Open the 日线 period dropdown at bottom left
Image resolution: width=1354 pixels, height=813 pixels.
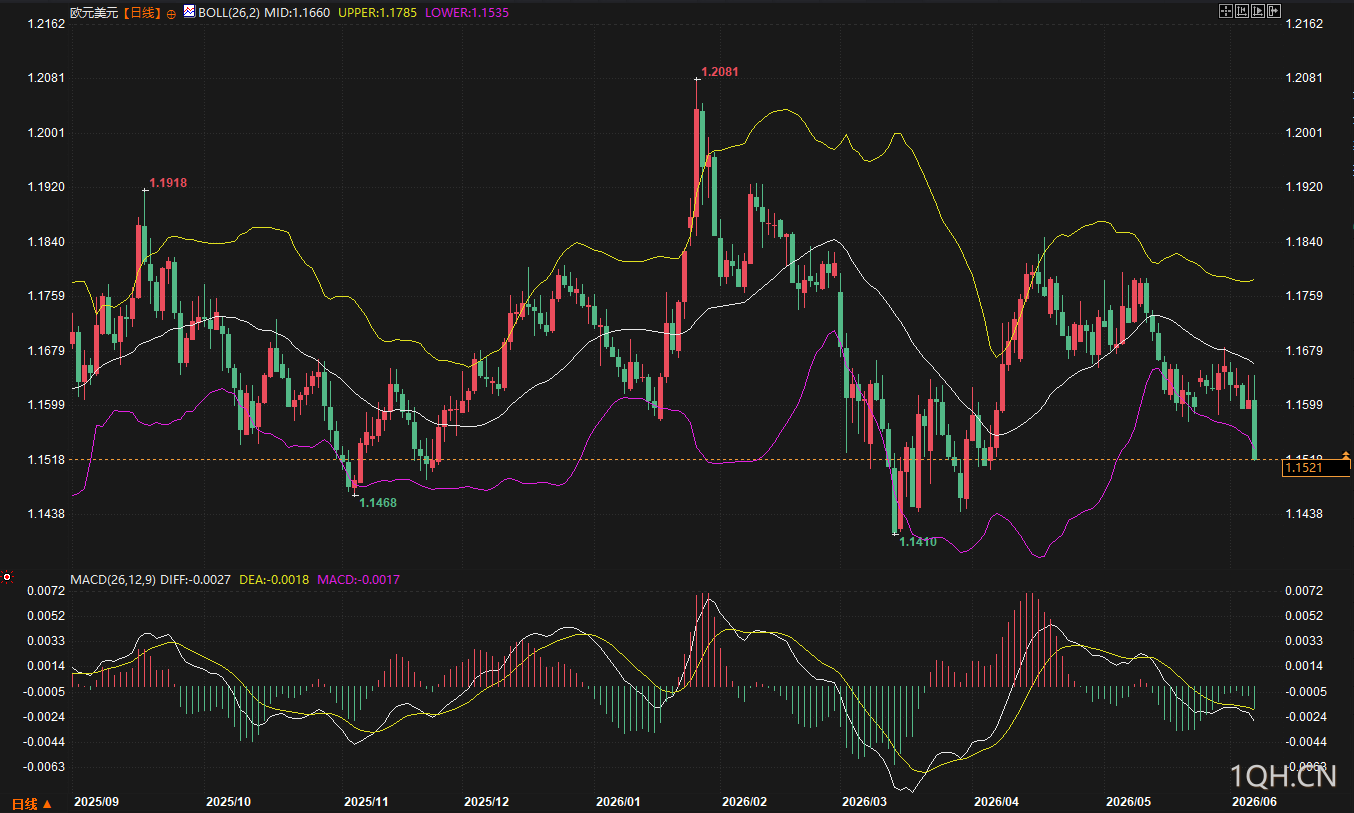tap(31, 803)
